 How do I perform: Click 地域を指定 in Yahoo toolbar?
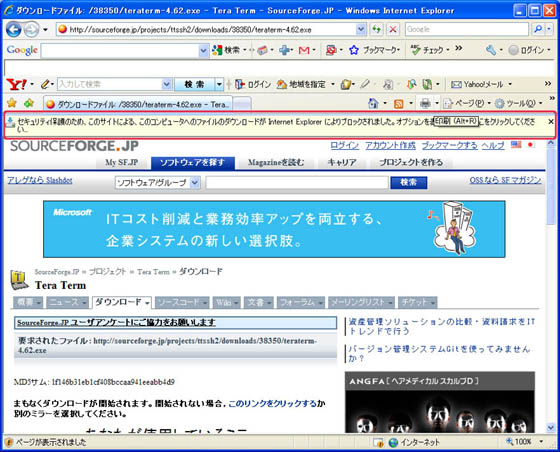tap(301, 85)
